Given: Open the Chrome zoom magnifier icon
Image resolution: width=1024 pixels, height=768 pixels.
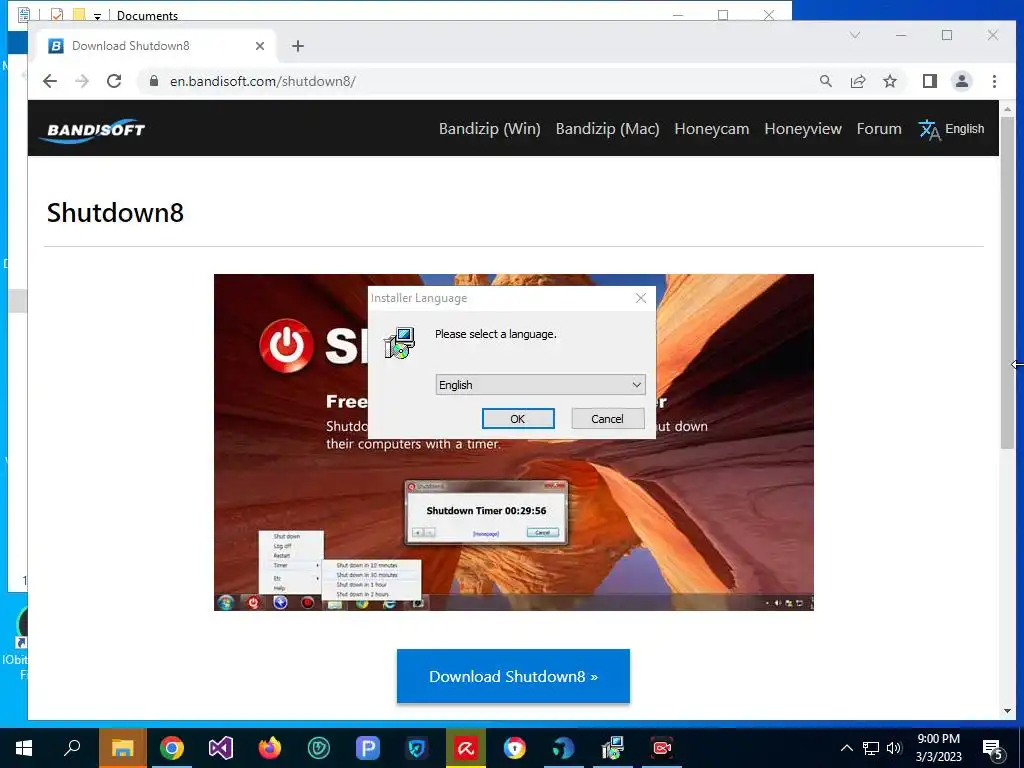Looking at the screenshot, I should [825, 81].
